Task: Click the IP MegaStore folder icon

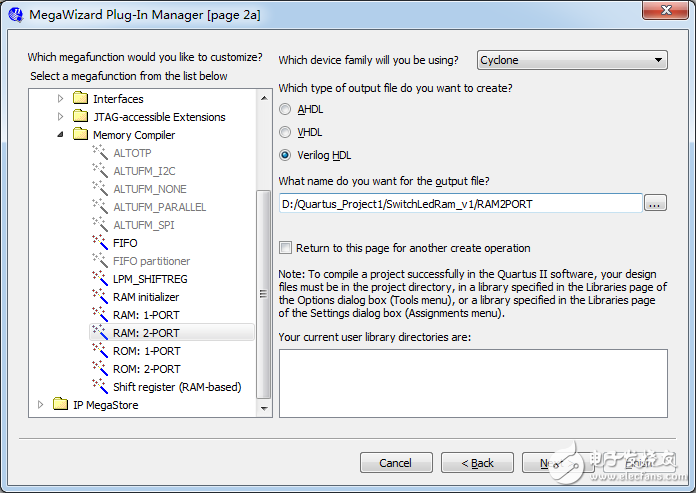Action: tap(60, 404)
